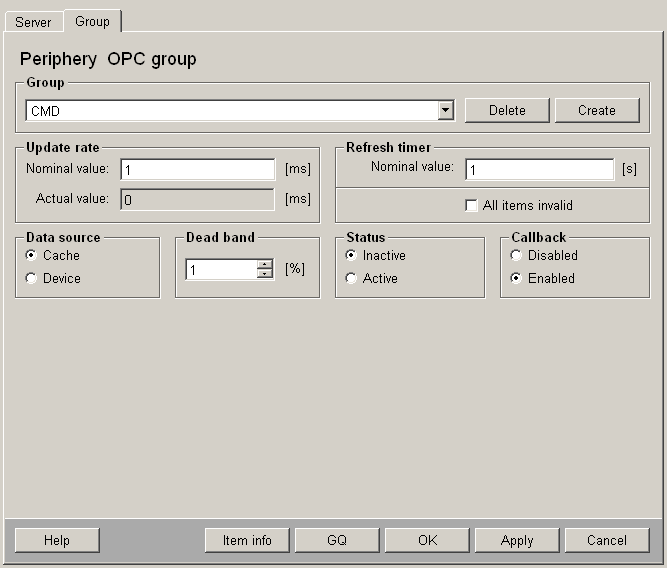Click the Update rate nominal value field
This screenshot has height=568, width=667.
click(197, 170)
